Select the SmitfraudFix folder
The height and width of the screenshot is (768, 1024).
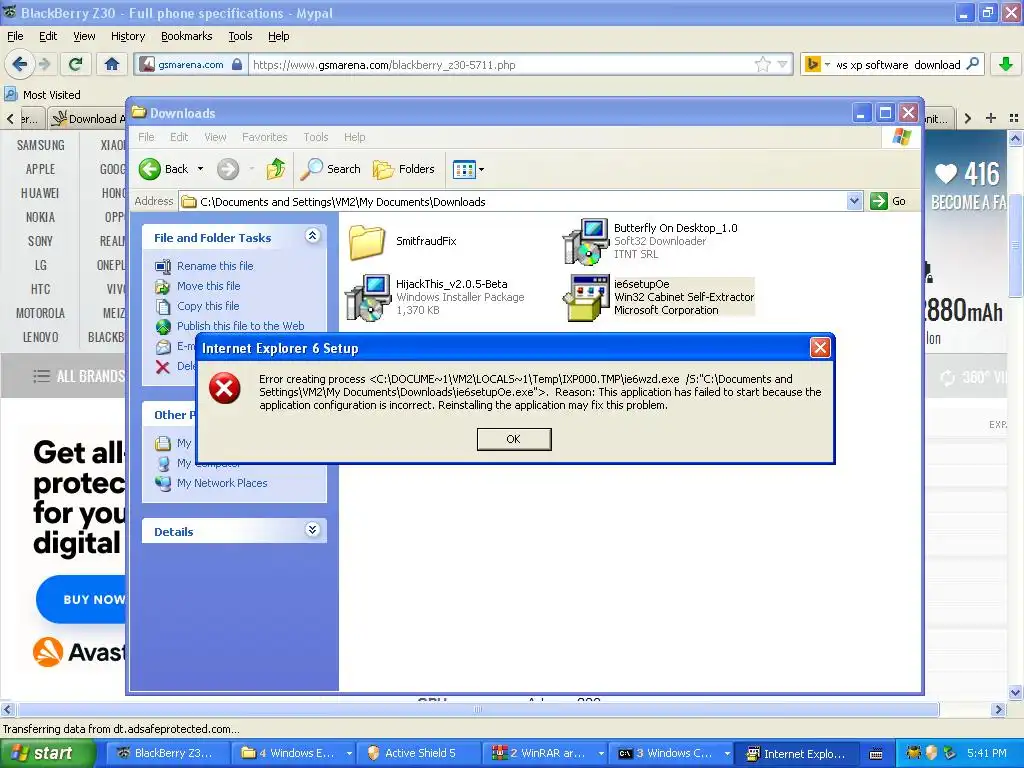pyautogui.click(x=402, y=241)
